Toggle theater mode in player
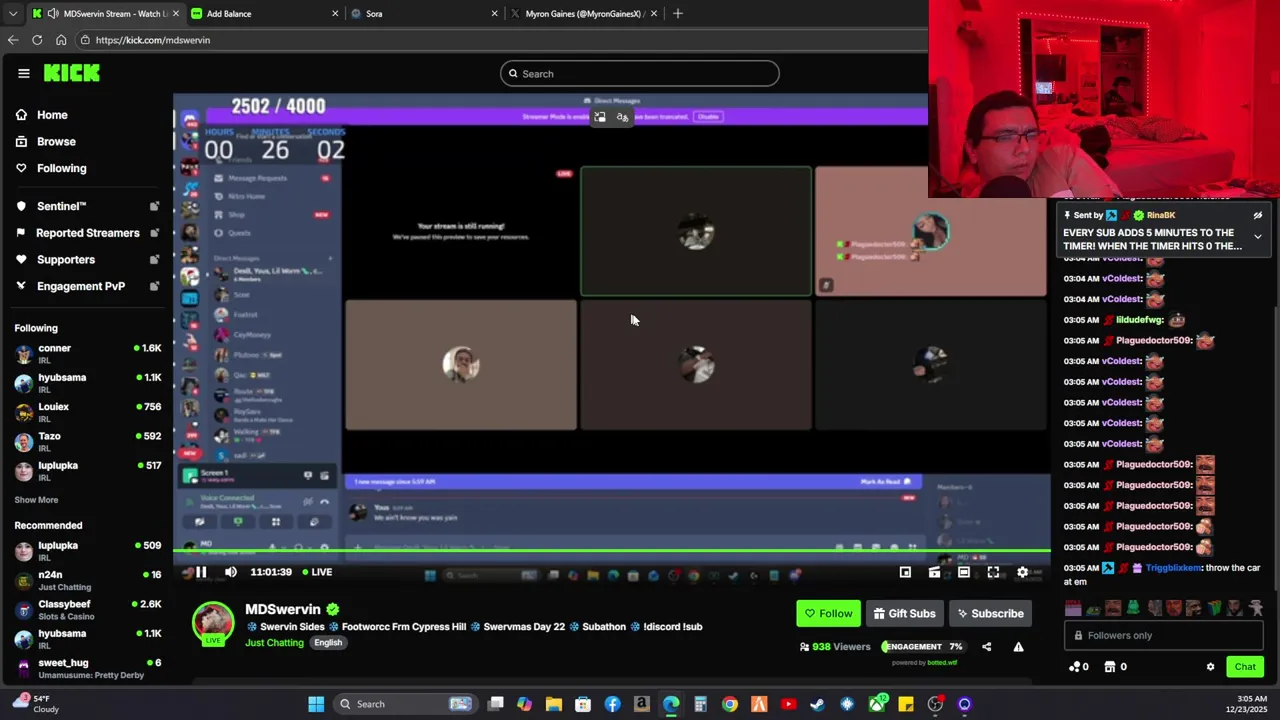 coord(964,572)
